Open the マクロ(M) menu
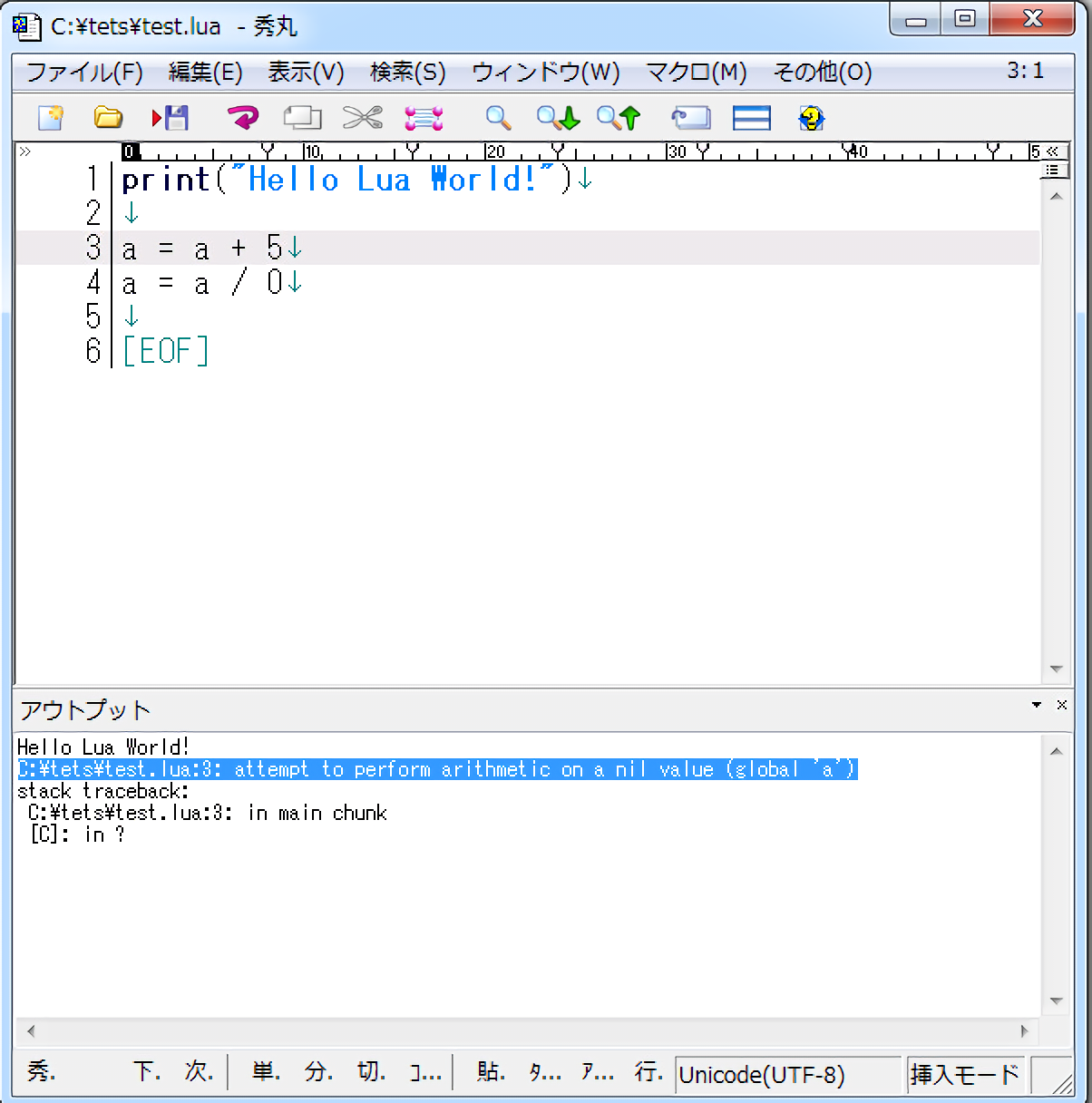 pyautogui.click(x=696, y=73)
